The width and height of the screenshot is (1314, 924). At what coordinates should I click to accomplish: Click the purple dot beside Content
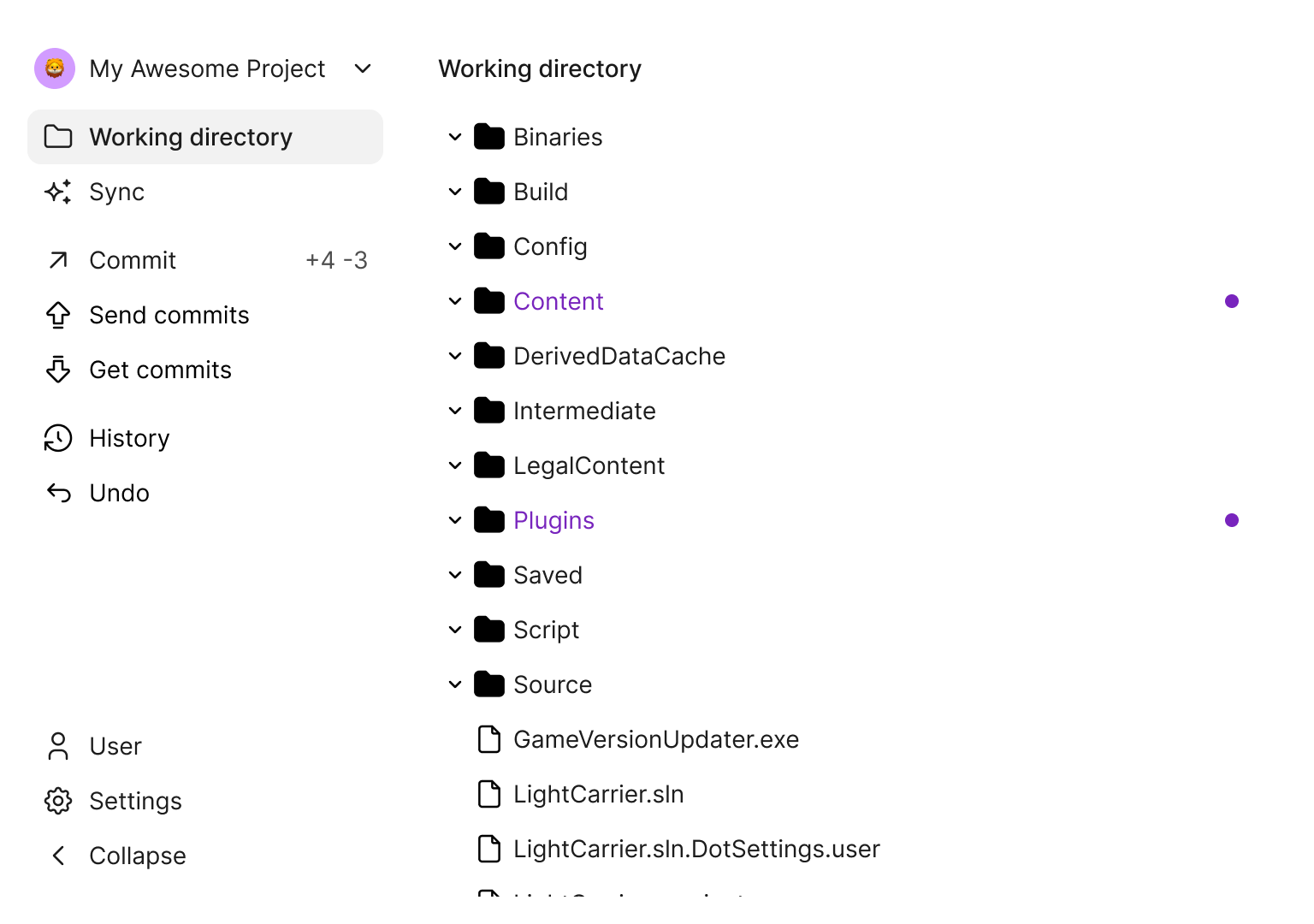point(1232,301)
